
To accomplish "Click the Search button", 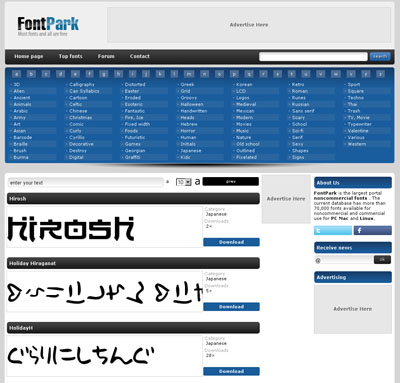I will point(380,57).
